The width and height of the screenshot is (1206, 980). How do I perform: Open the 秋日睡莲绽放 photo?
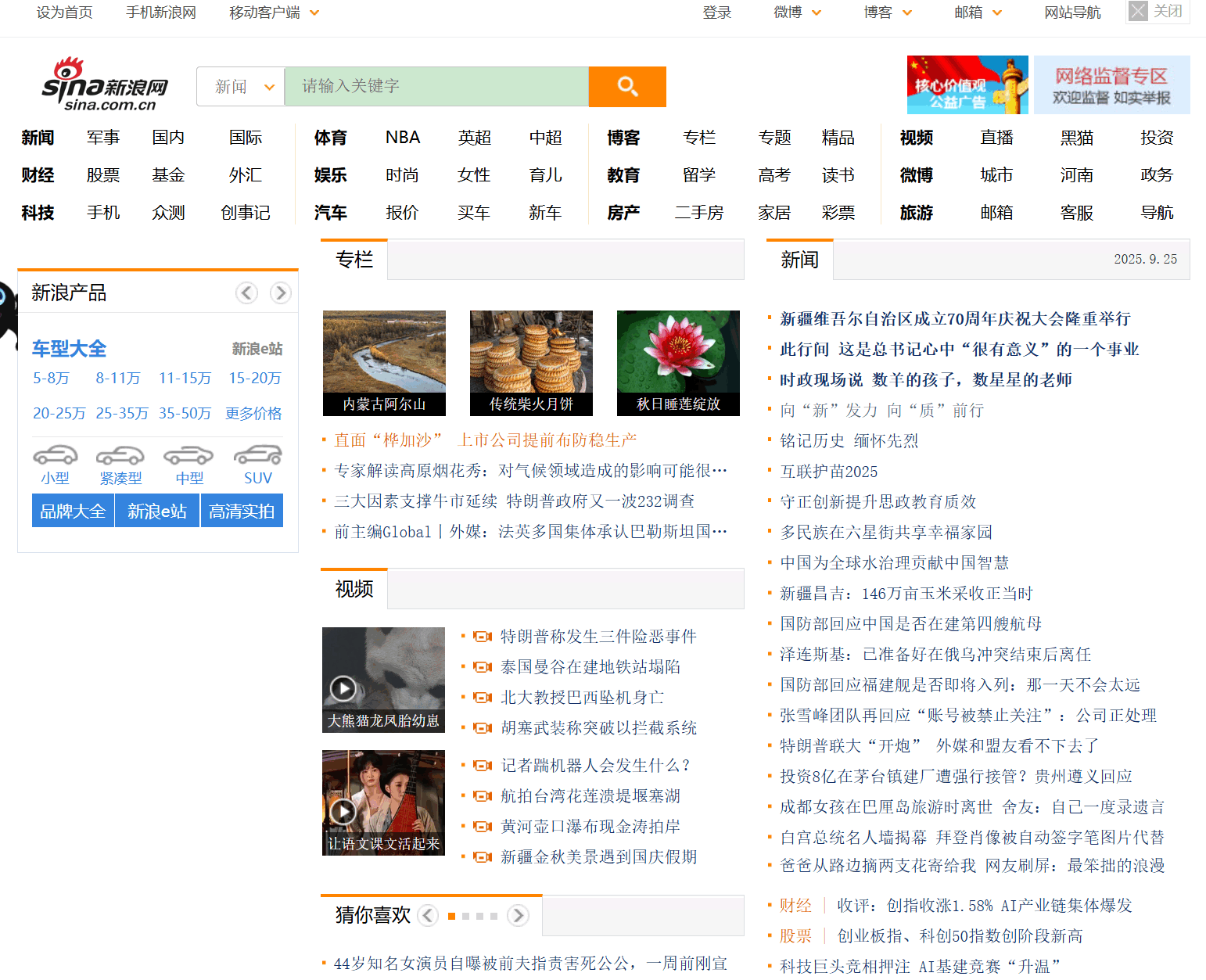click(x=678, y=363)
